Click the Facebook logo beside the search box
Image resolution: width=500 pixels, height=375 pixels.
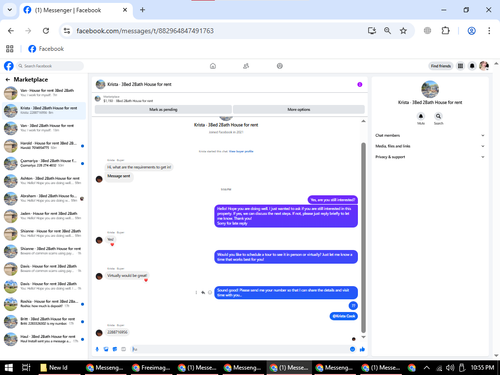(9, 66)
